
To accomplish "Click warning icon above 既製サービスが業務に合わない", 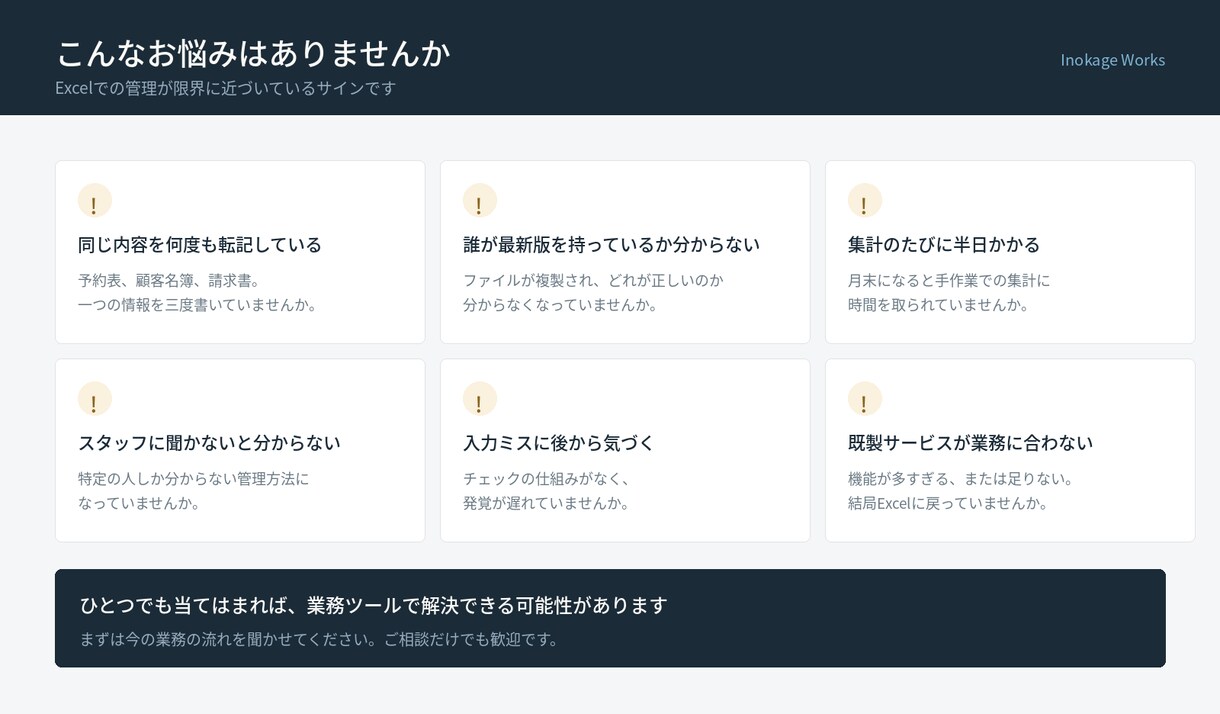I will point(864,398).
